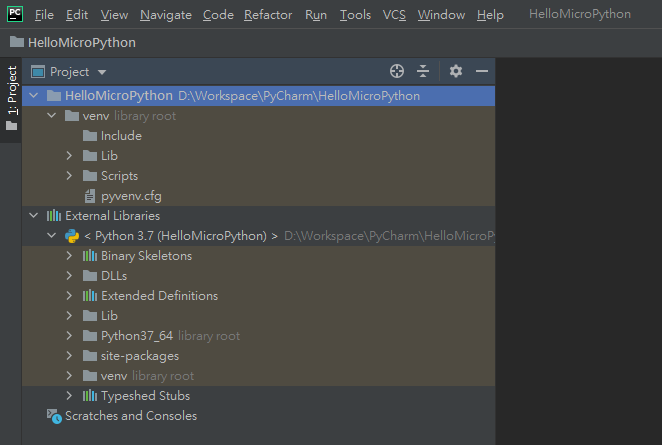This screenshot has width=662, height=445.
Task: Select External Libraries label
Action: coord(112,216)
